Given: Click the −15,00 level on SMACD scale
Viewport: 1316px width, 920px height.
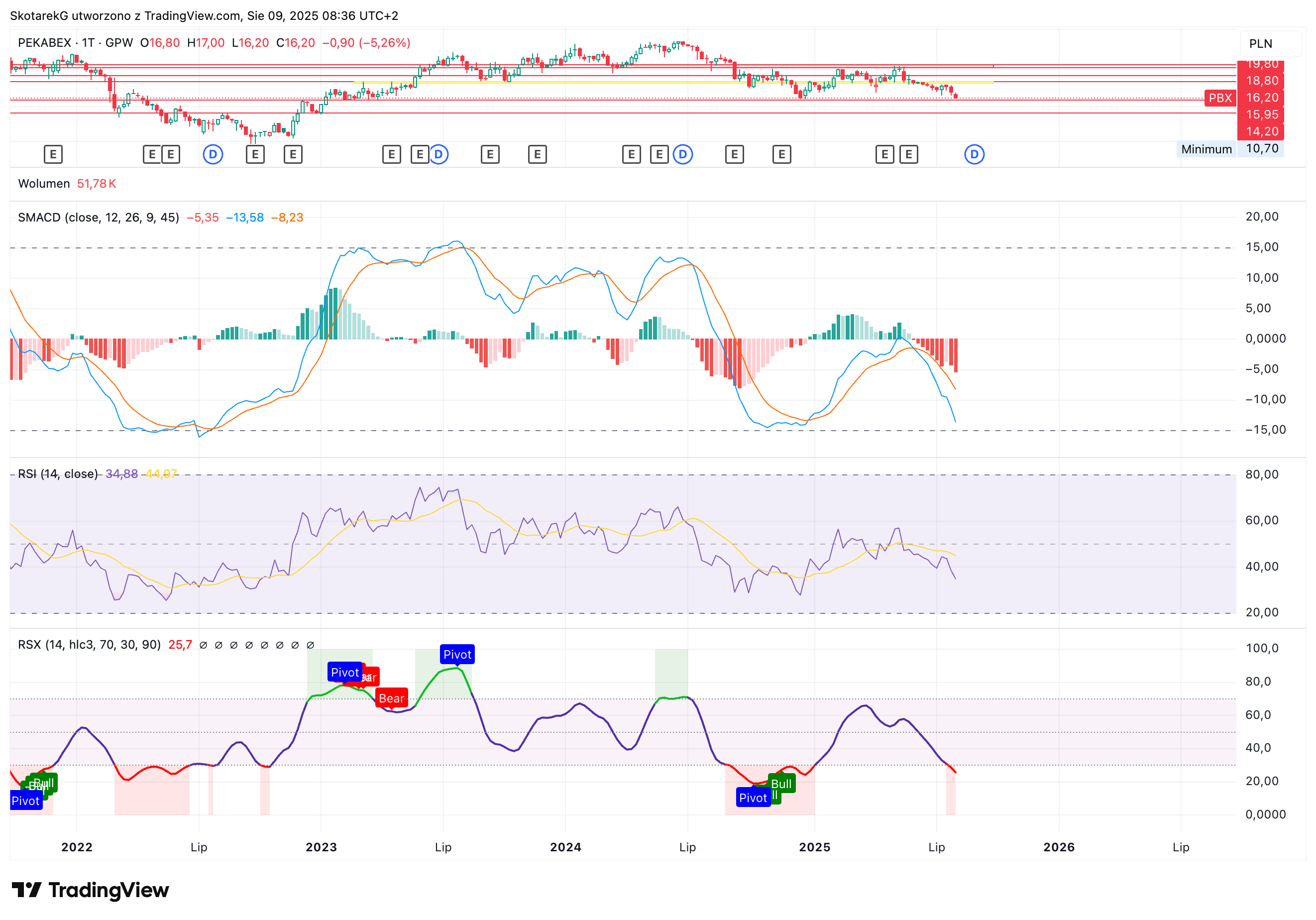Looking at the screenshot, I should [1266, 430].
